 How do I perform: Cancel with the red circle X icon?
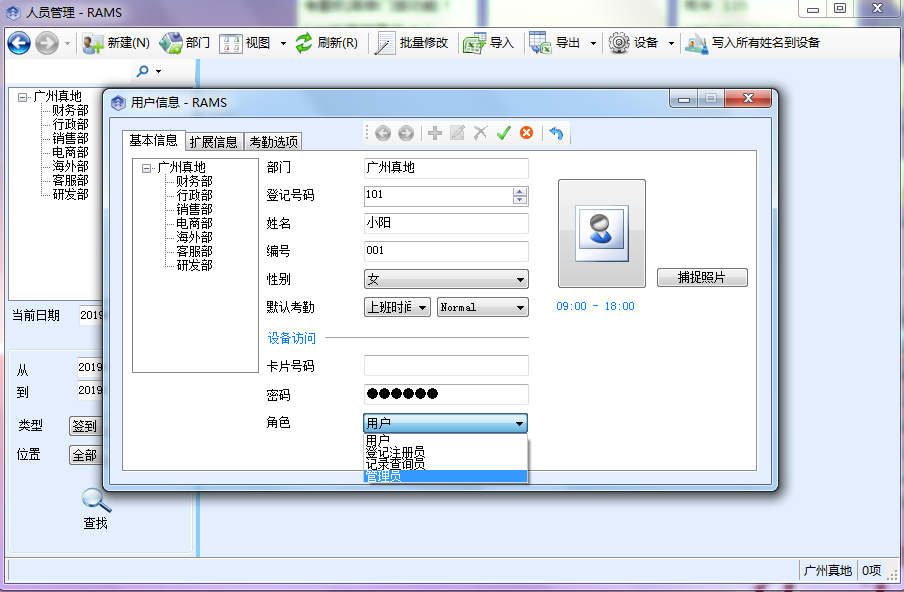pos(526,133)
